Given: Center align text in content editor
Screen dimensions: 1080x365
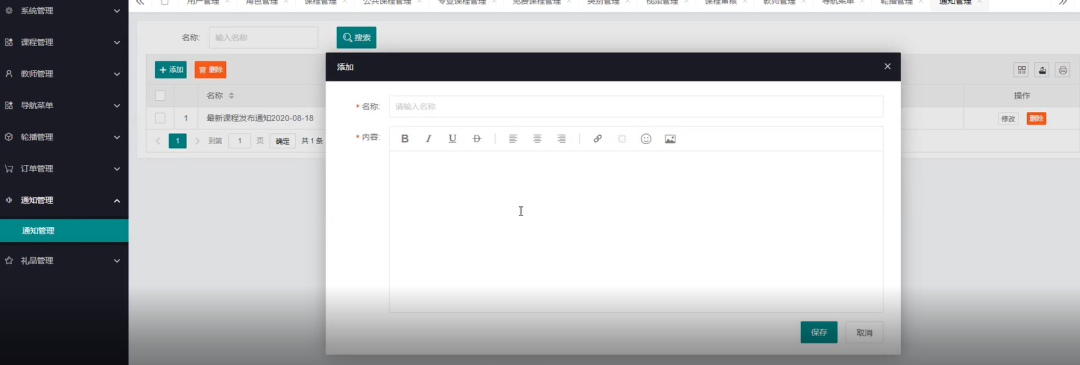Looking at the screenshot, I should coord(537,138).
